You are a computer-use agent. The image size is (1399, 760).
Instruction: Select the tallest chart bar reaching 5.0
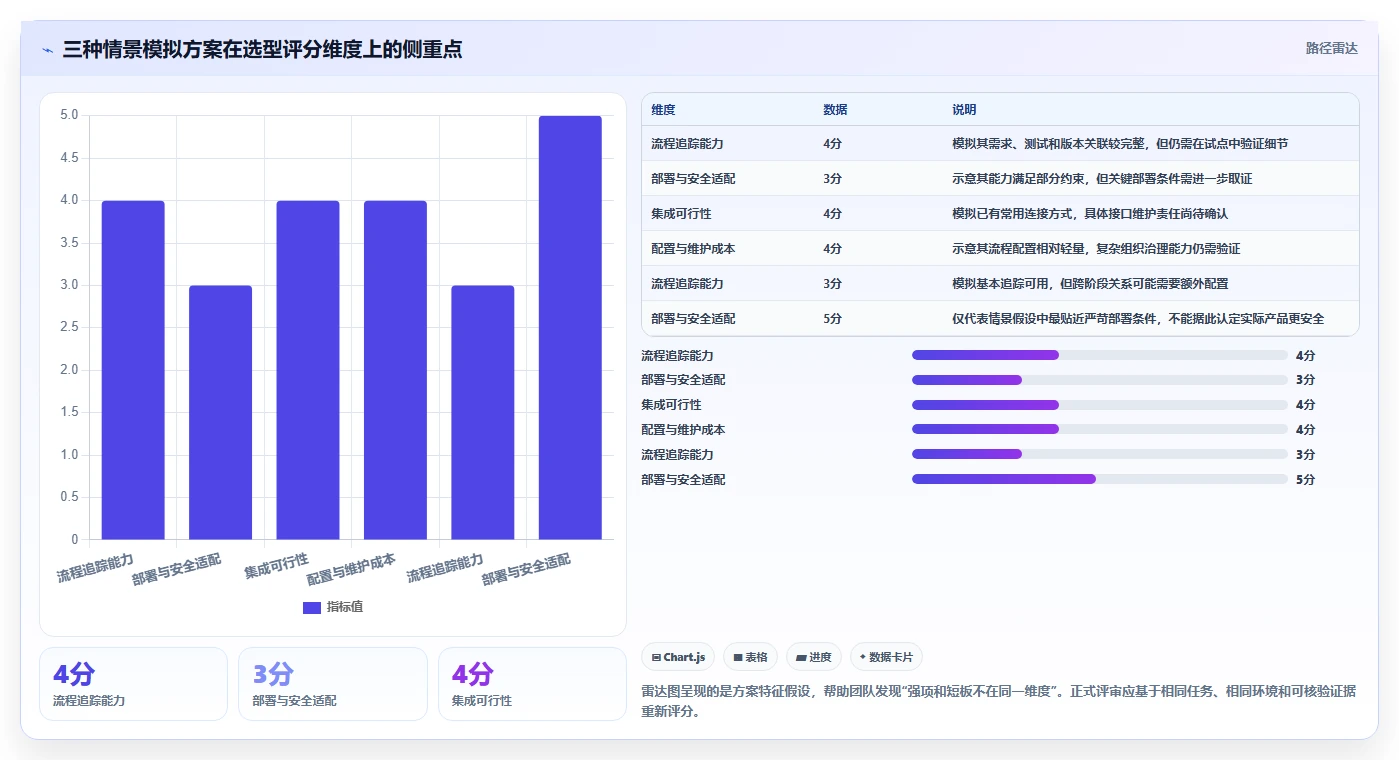coord(570,328)
